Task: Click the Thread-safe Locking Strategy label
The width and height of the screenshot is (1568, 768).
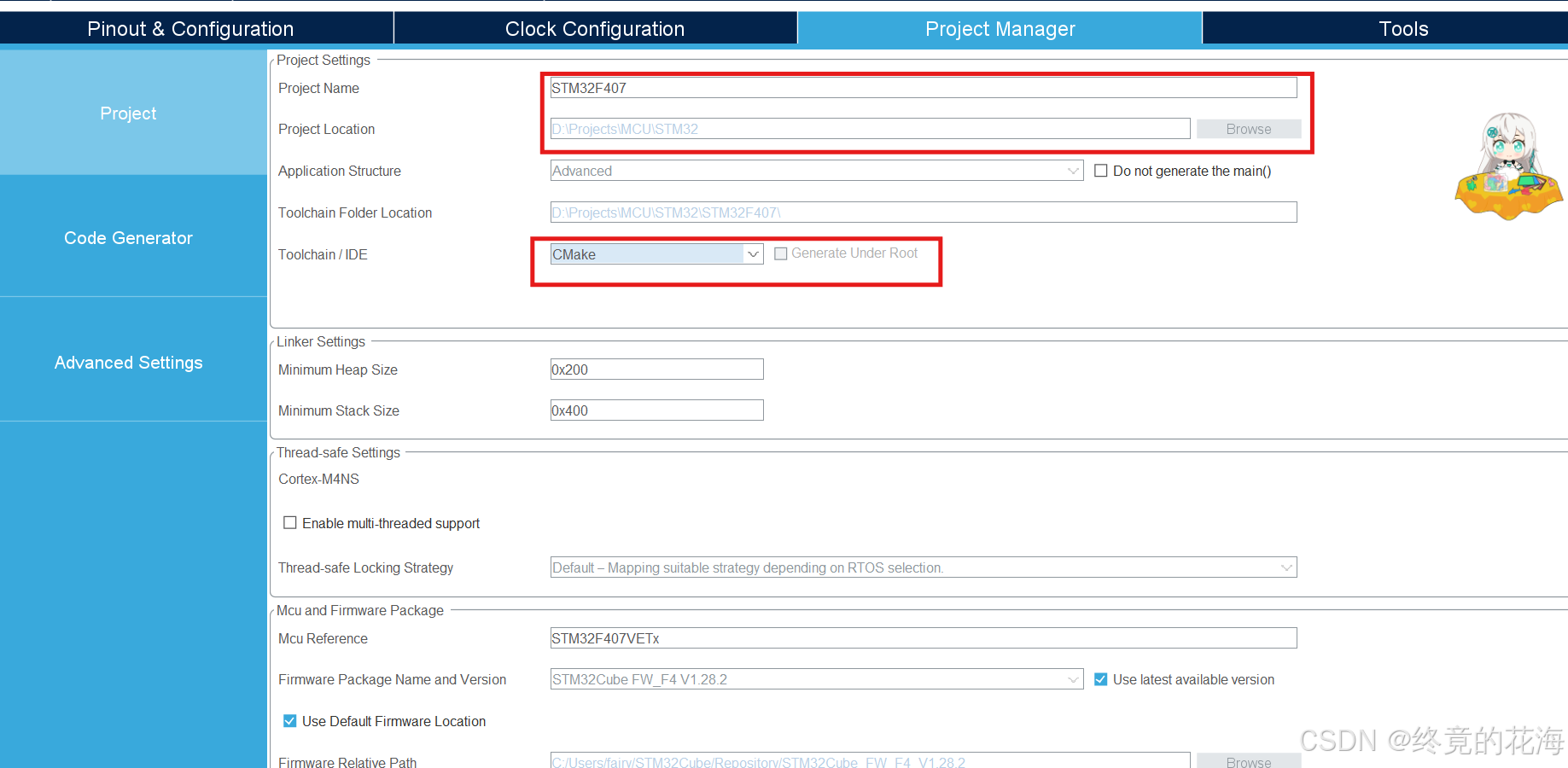Action: [x=365, y=567]
